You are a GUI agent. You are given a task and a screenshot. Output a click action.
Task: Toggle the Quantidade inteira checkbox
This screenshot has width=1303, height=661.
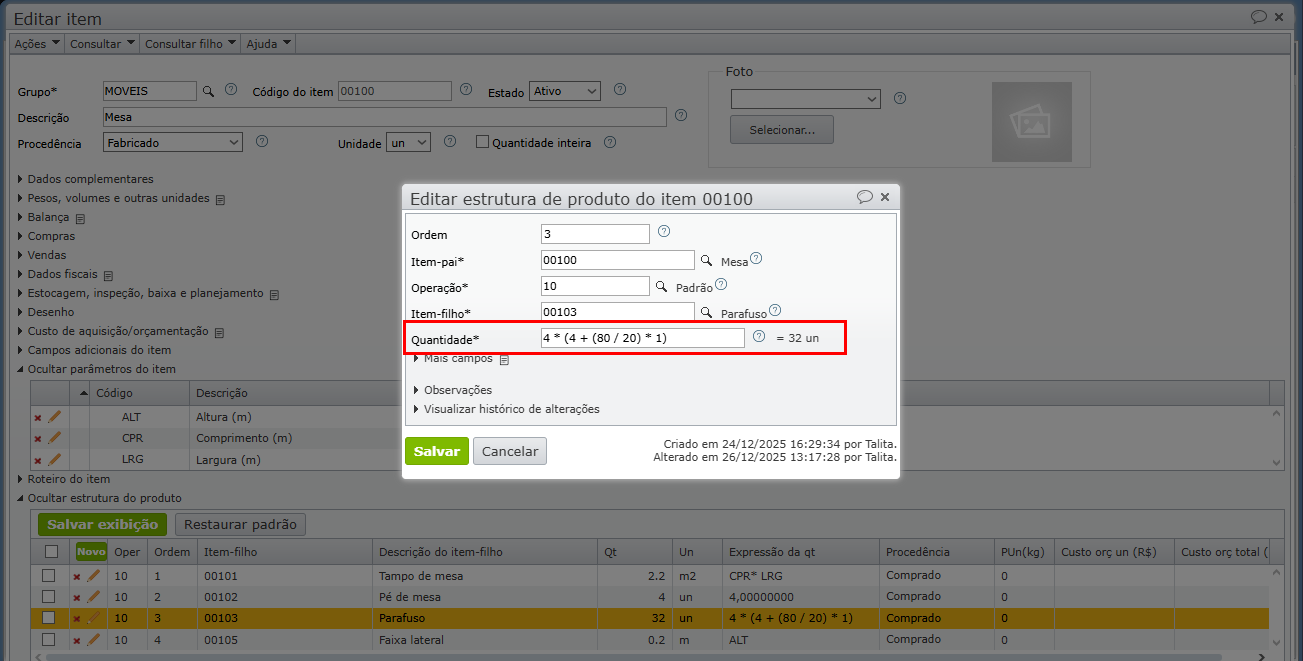[x=482, y=142]
